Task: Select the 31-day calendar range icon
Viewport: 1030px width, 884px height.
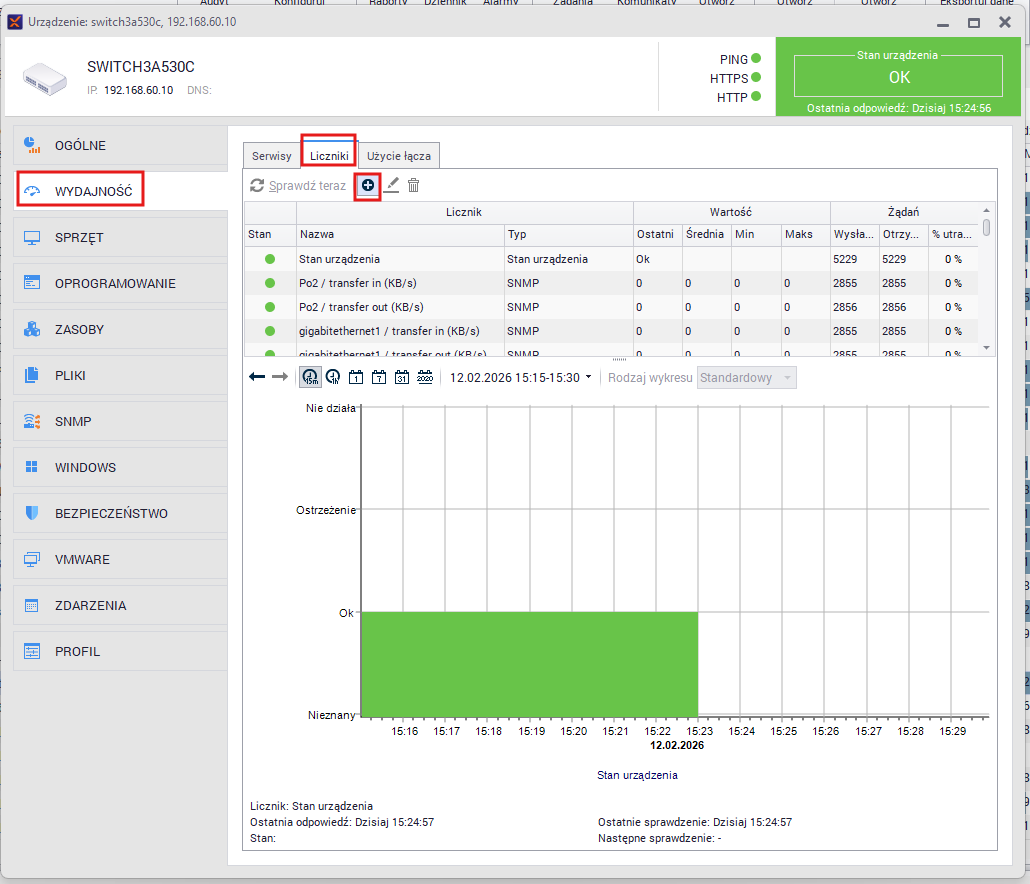Action: [402, 377]
